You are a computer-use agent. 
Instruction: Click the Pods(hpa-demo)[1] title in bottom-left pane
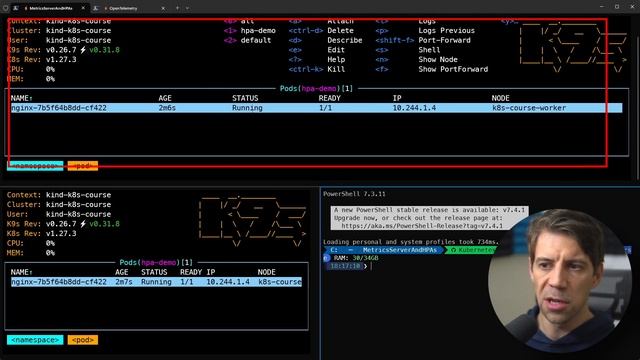(156, 262)
